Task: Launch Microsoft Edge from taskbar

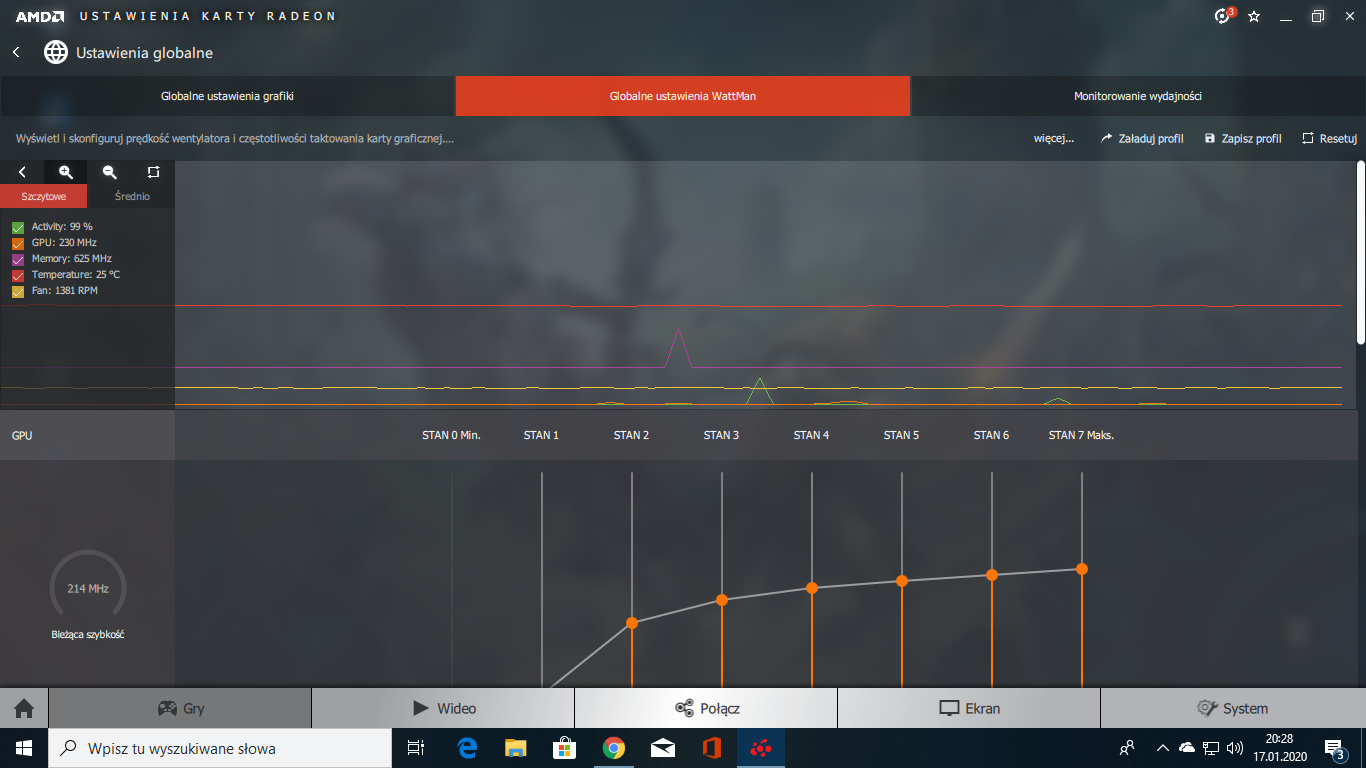Action: click(467, 748)
